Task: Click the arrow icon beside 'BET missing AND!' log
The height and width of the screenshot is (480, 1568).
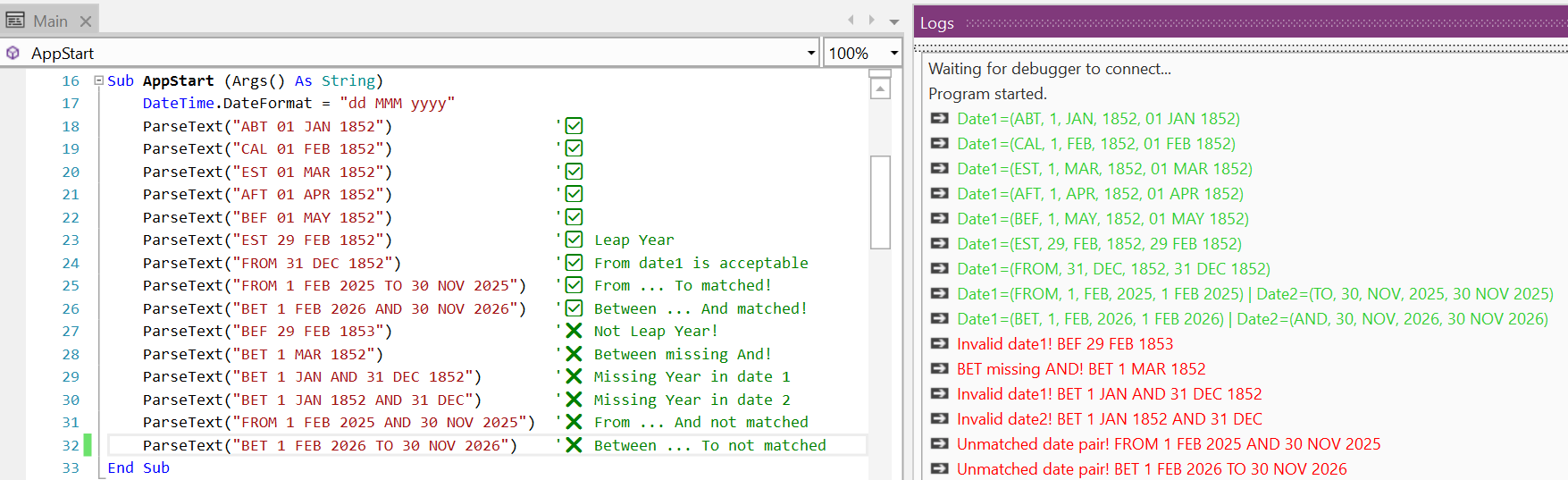Action: tap(939, 369)
